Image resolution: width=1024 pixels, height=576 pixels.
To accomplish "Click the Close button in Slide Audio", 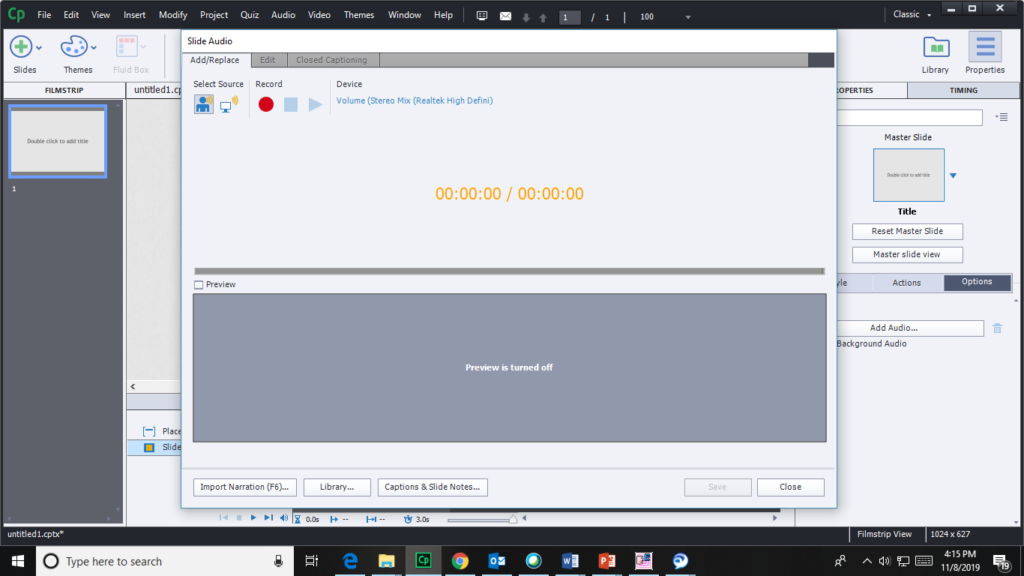I will 790,487.
